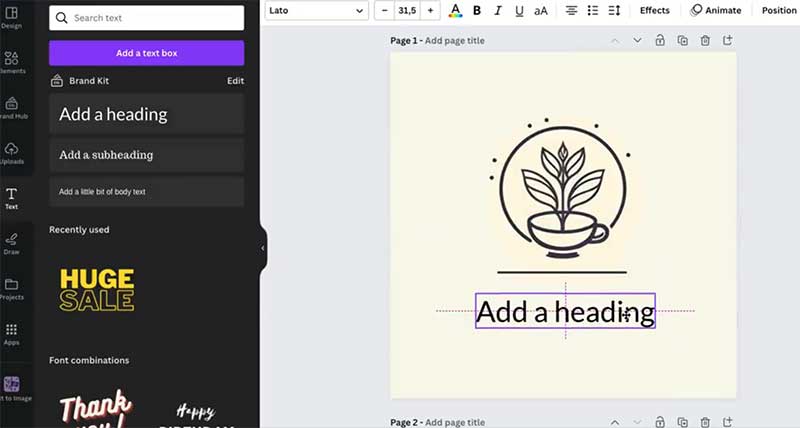Toggle italic formatting on the text
Image resolution: width=800 pixels, height=428 pixels.
click(497, 11)
